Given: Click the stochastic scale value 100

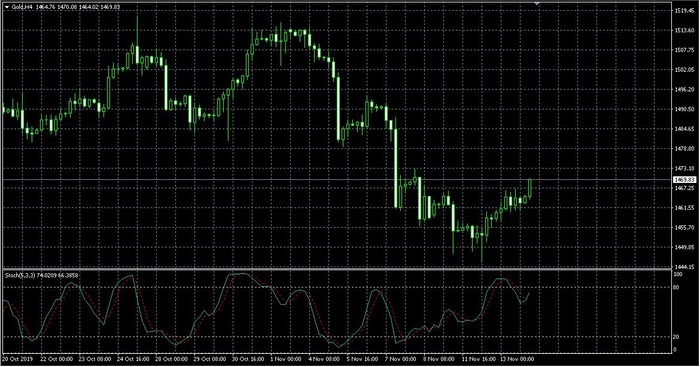Looking at the screenshot, I should 678,274.
